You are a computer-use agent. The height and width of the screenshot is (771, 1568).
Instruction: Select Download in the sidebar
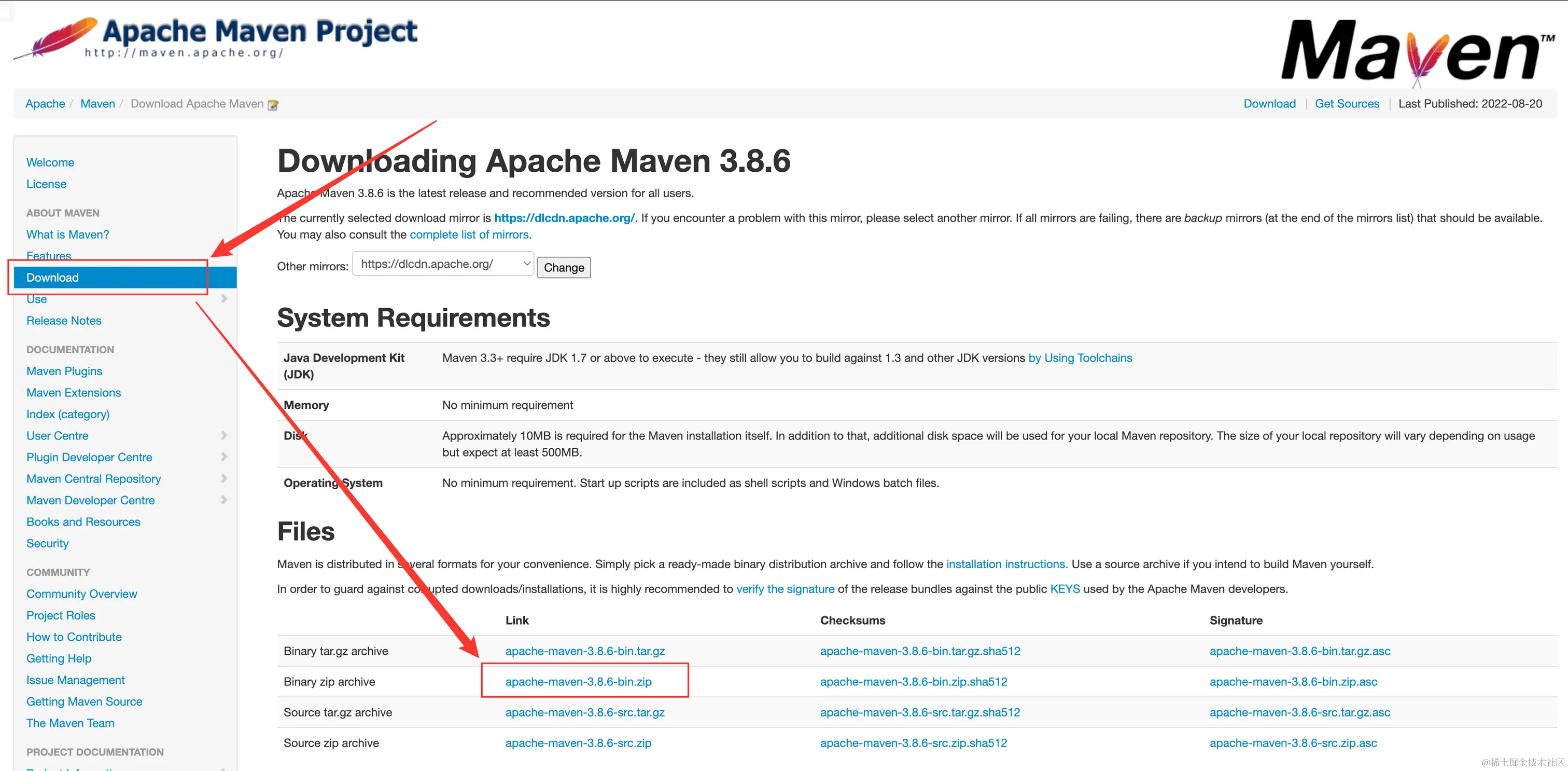(52, 278)
